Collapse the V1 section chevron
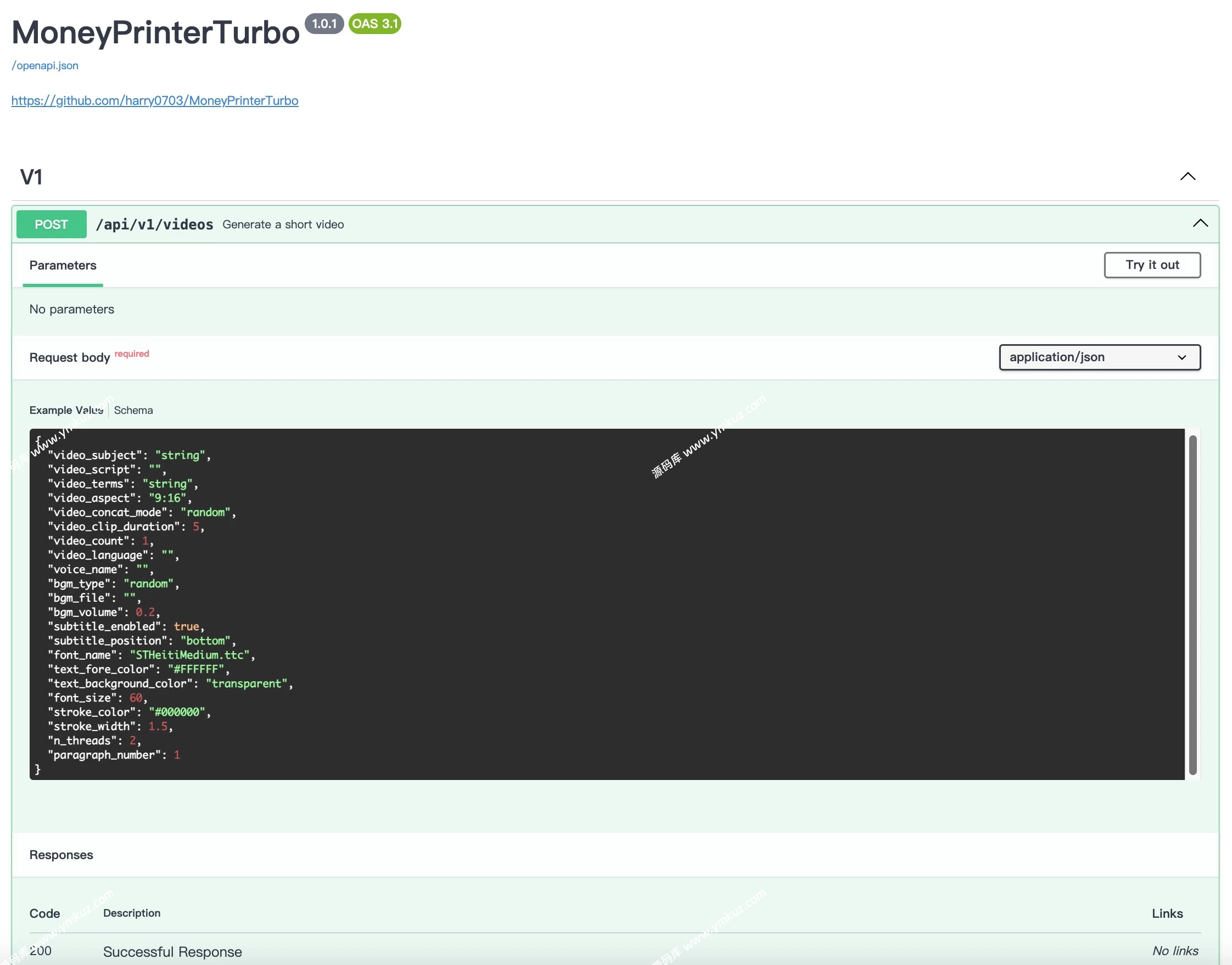 (x=1188, y=176)
